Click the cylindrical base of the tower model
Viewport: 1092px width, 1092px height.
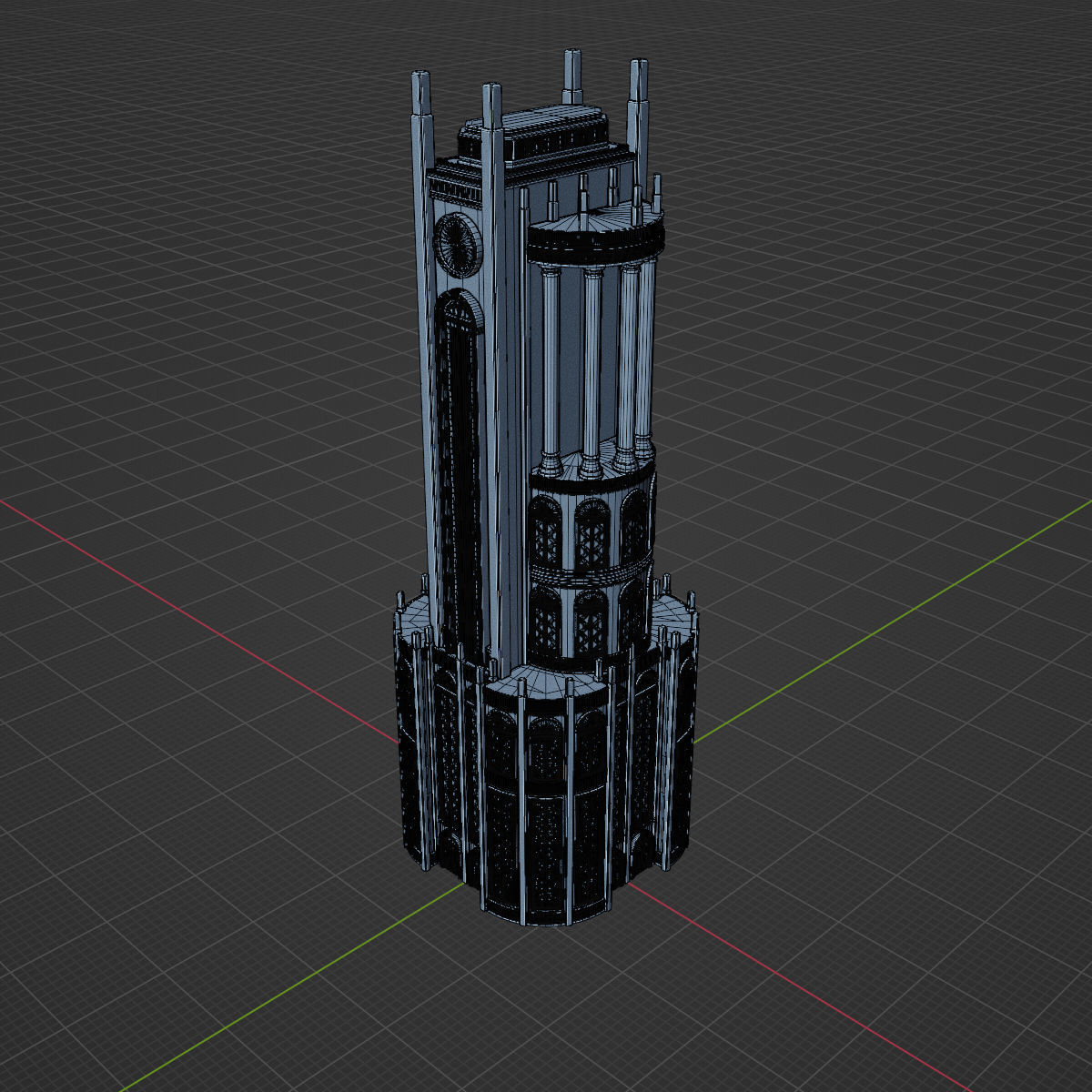(545, 751)
